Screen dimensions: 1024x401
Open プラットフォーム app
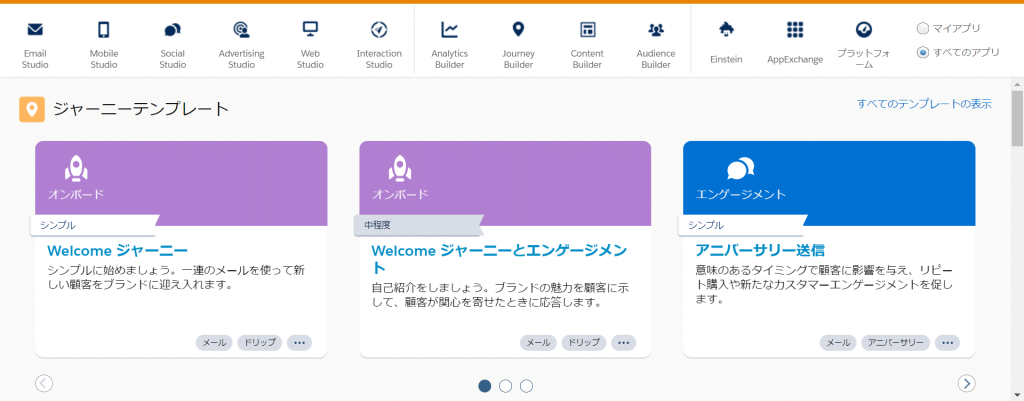(863, 44)
